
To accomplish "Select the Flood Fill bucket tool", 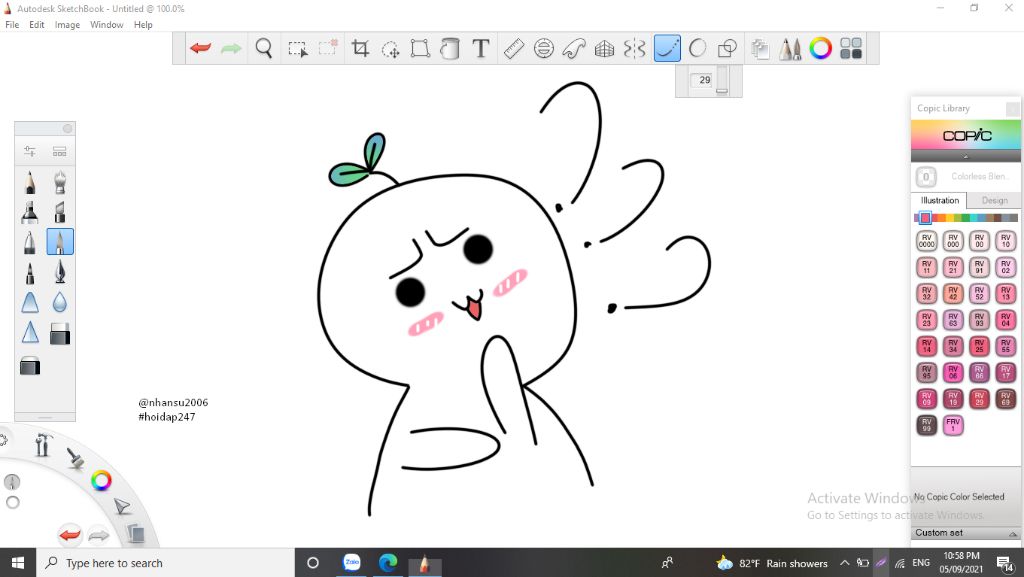I will [449, 48].
